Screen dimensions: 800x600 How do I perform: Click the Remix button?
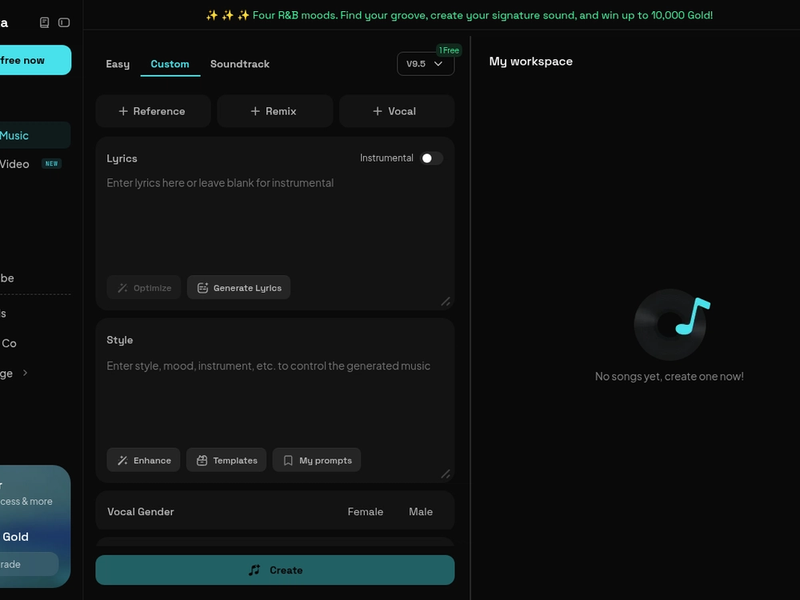[x=274, y=111]
